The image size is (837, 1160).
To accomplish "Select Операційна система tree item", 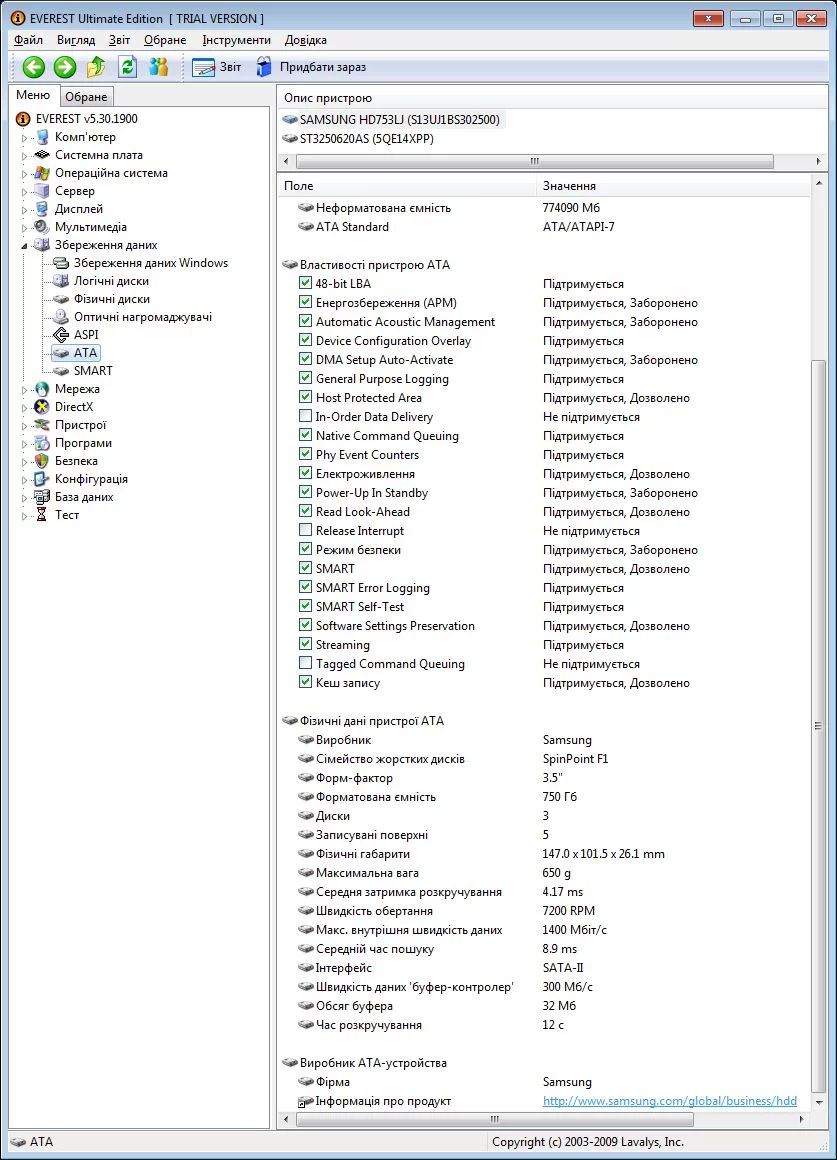I will pyautogui.click(x=102, y=173).
